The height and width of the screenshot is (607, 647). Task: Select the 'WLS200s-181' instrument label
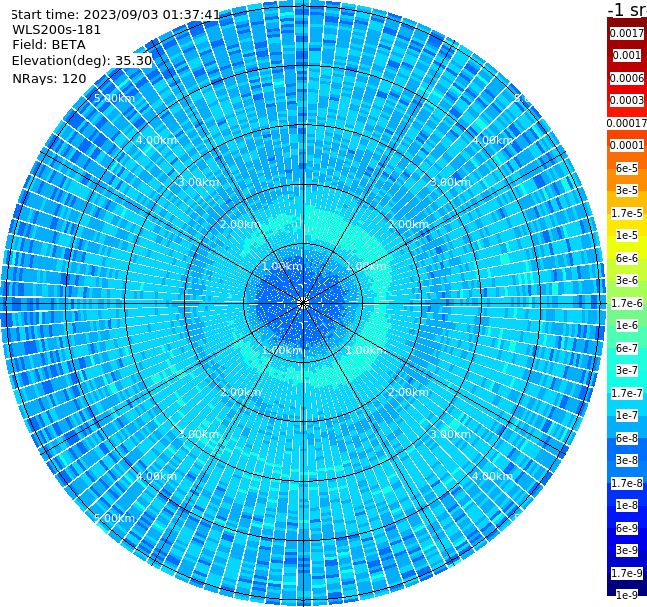pyautogui.click(x=57, y=30)
